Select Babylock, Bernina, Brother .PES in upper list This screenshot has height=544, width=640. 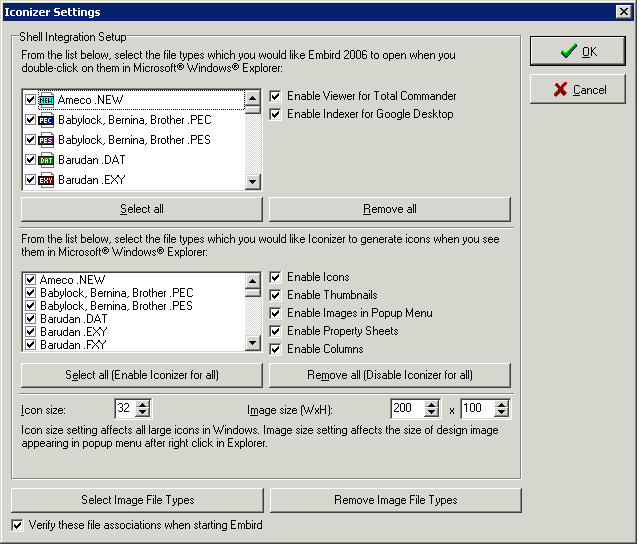click(x=134, y=140)
